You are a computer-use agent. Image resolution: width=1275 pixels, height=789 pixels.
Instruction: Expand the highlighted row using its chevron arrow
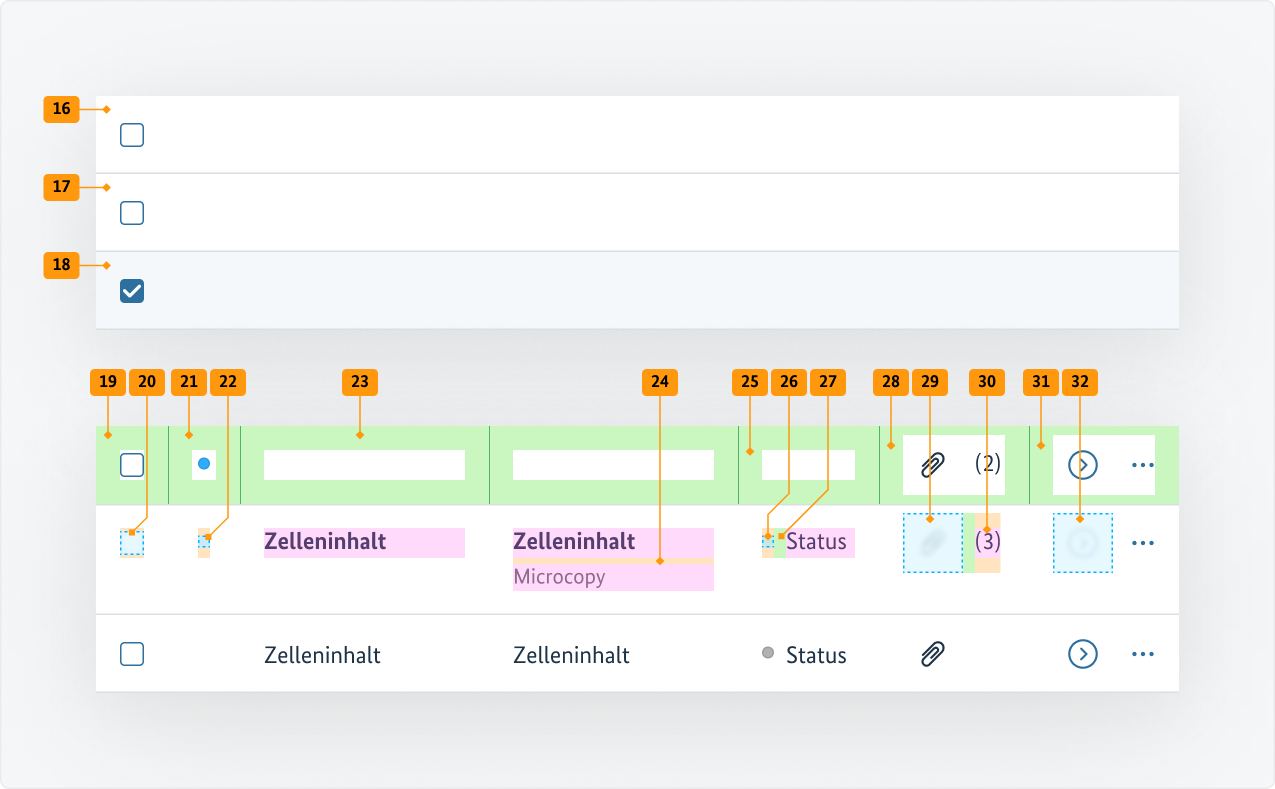pos(1083,542)
